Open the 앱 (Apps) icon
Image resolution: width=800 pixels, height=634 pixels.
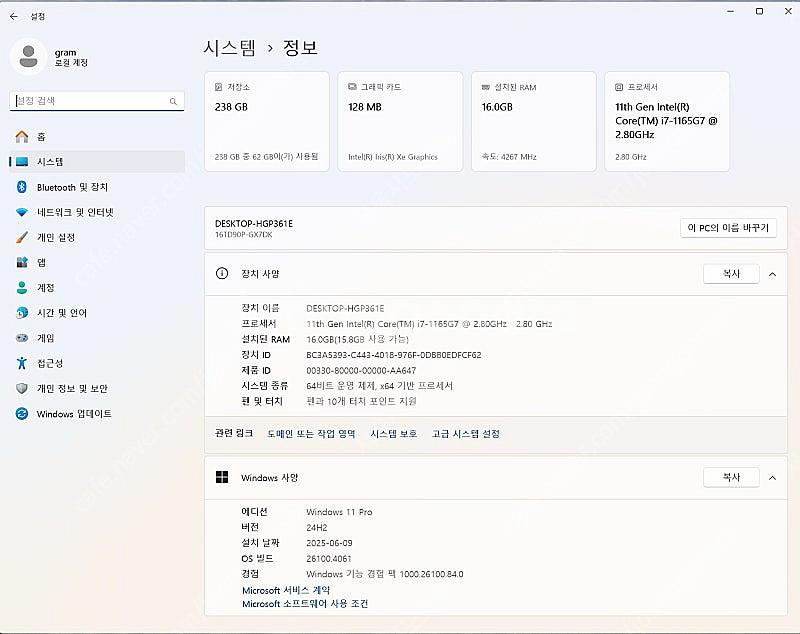(22, 263)
